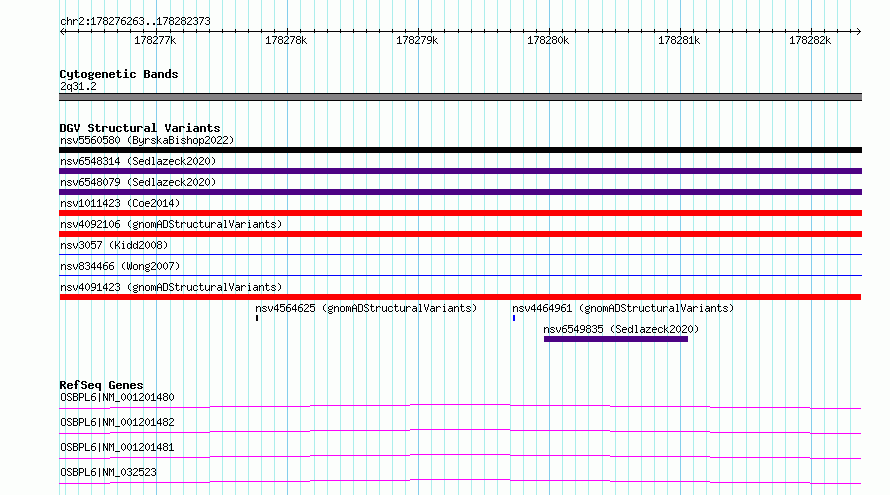Open nsv5560580 (ByrskaBishop2022) variant label
The height and width of the screenshot is (495, 890).
(x=147, y=140)
